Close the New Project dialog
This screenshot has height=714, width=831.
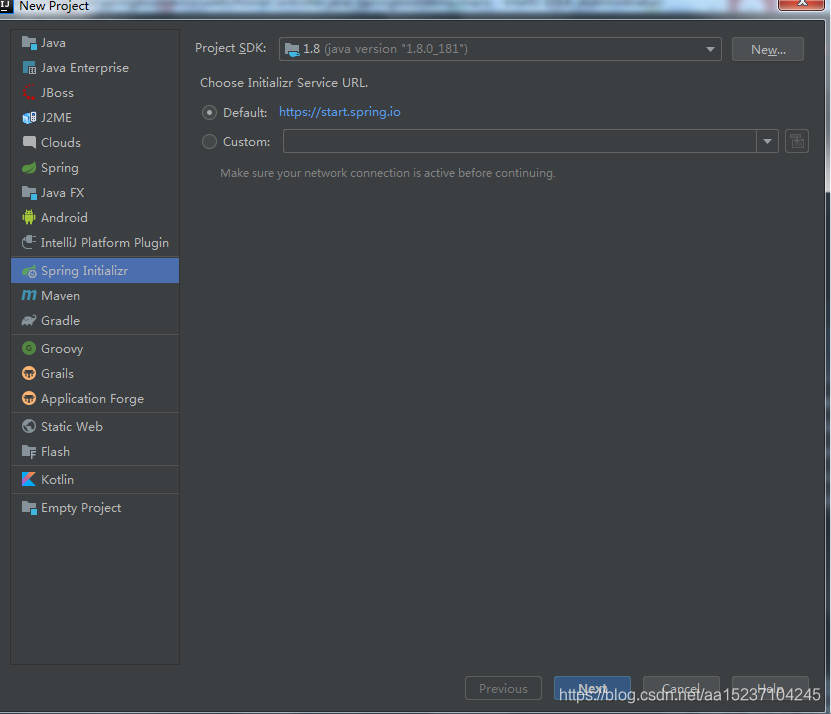click(x=801, y=4)
